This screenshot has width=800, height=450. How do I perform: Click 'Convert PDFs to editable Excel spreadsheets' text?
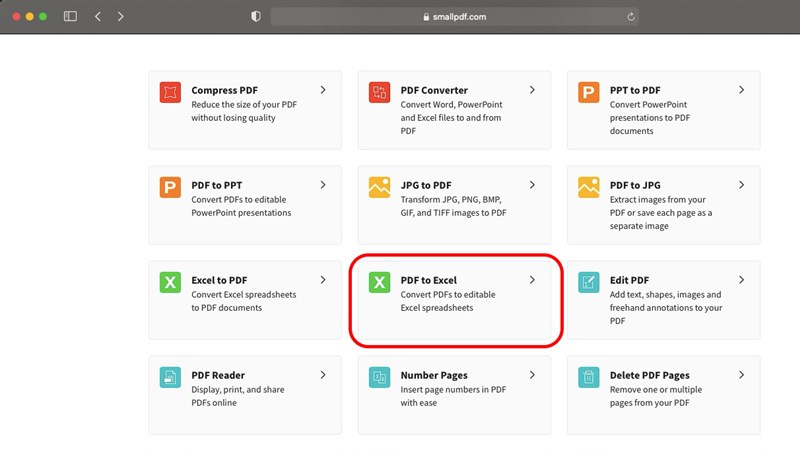tap(447, 301)
